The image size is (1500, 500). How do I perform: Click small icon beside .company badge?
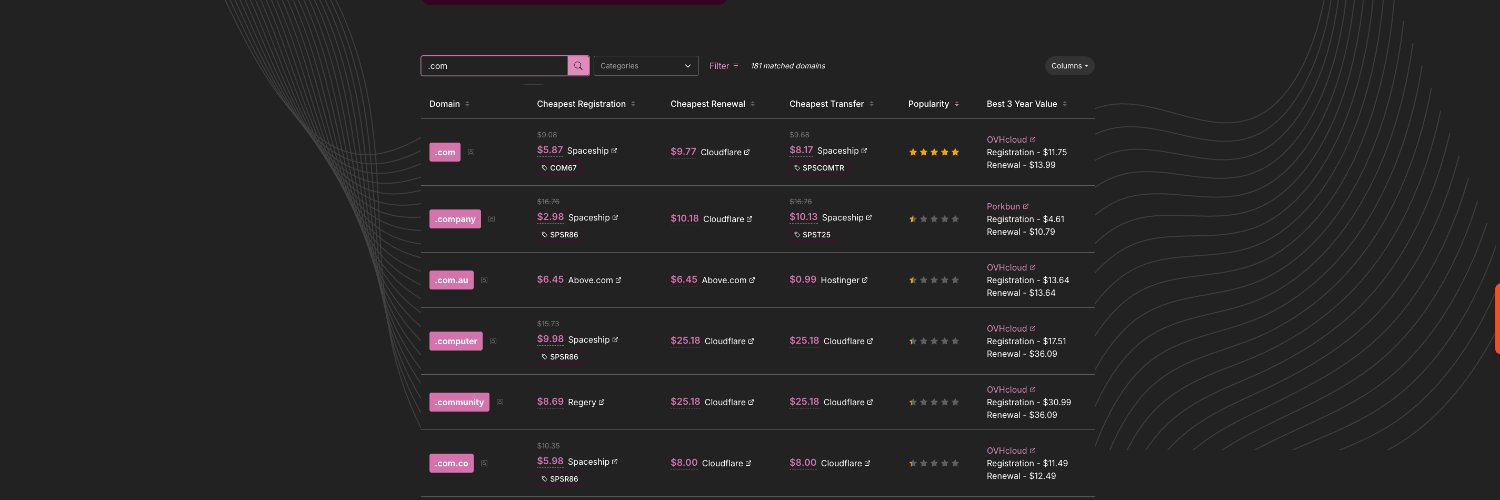491,219
